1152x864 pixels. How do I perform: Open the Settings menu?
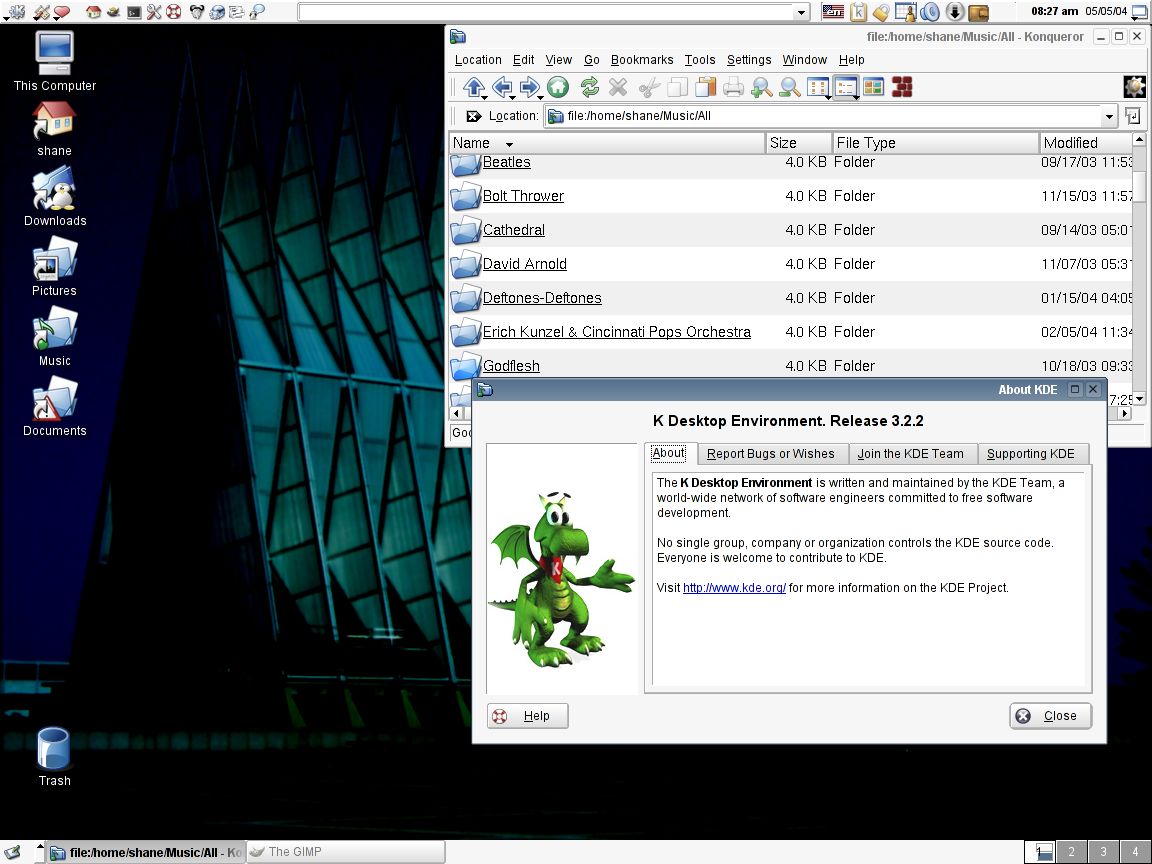tap(749, 60)
